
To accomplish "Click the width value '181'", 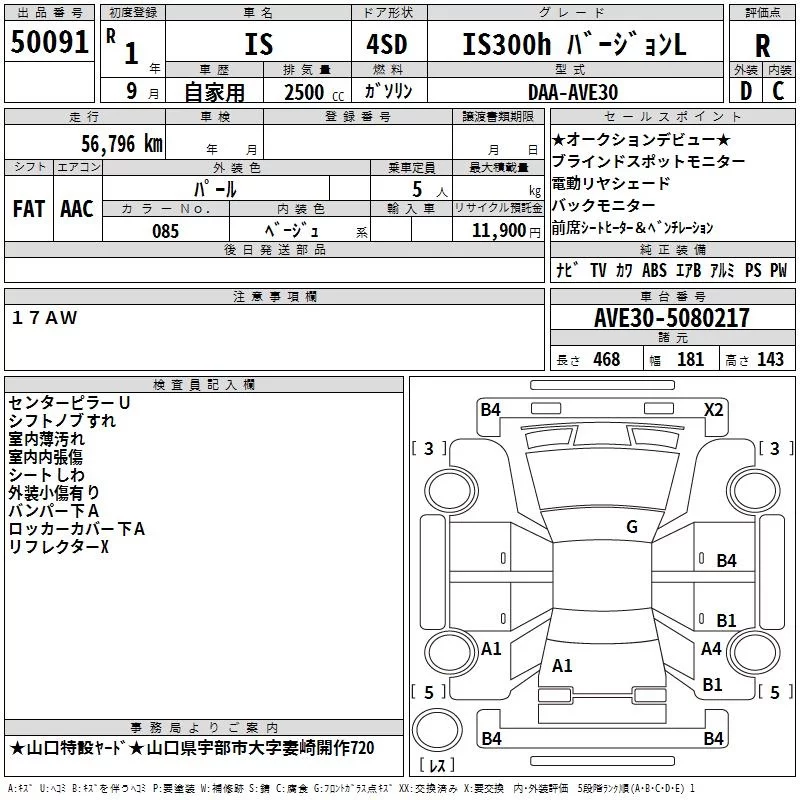I will coord(690,359).
